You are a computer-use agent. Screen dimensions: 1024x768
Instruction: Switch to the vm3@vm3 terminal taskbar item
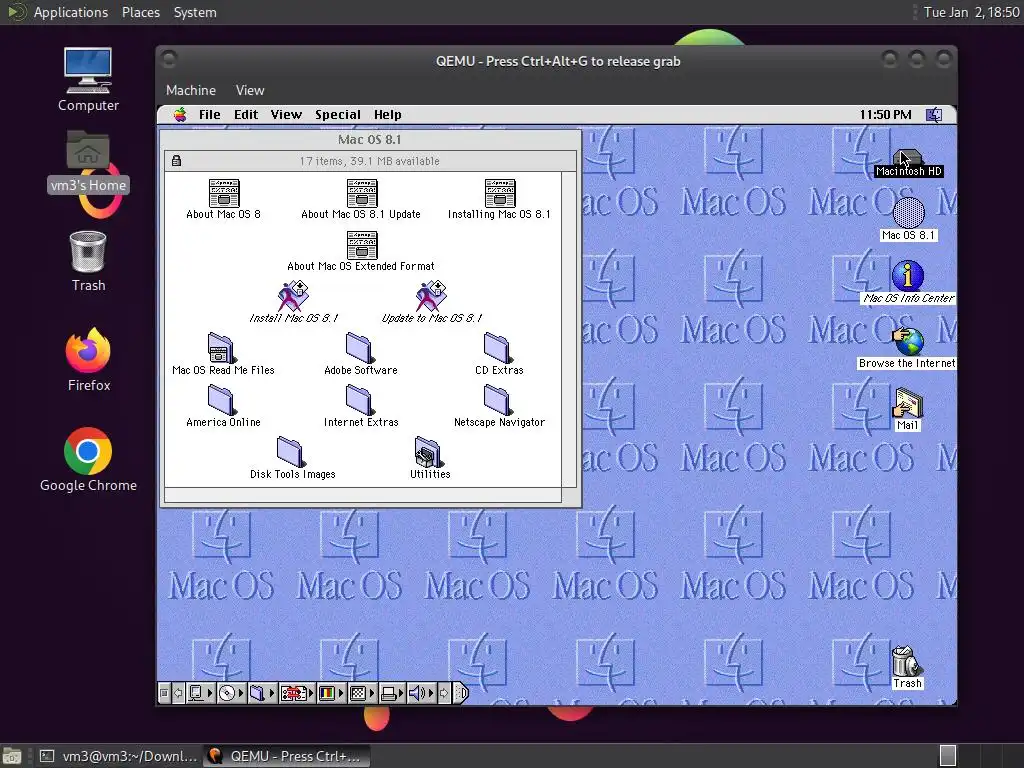[x=118, y=756]
